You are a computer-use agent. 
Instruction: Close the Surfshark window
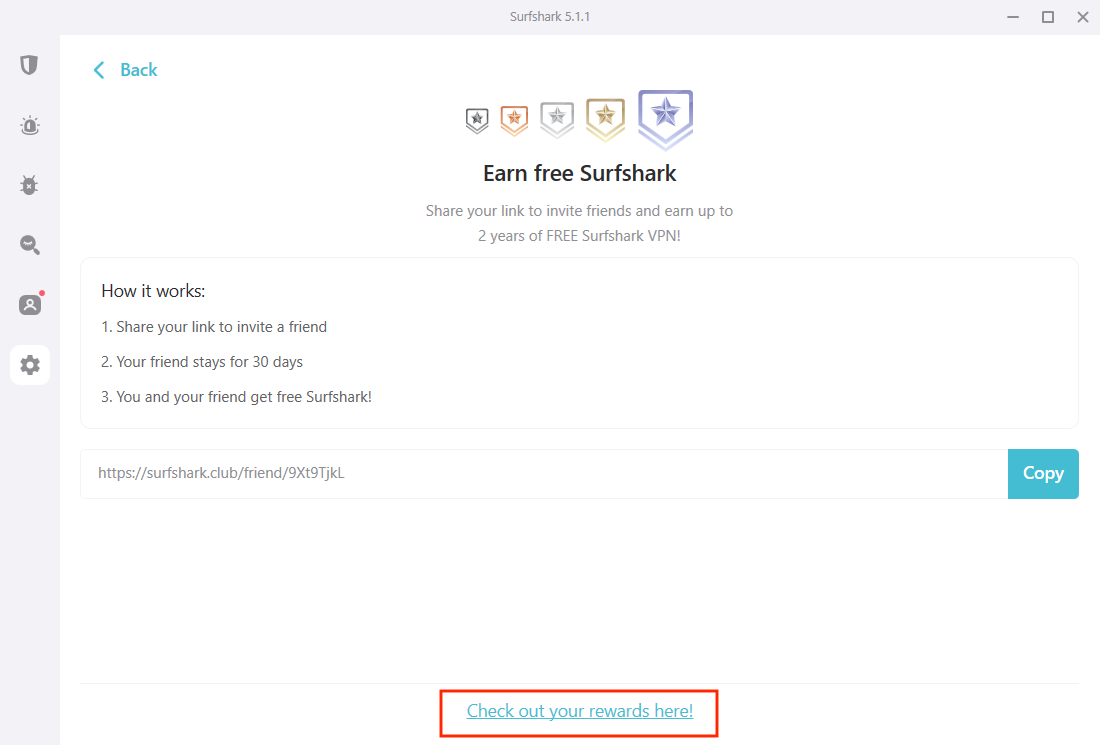[1082, 17]
